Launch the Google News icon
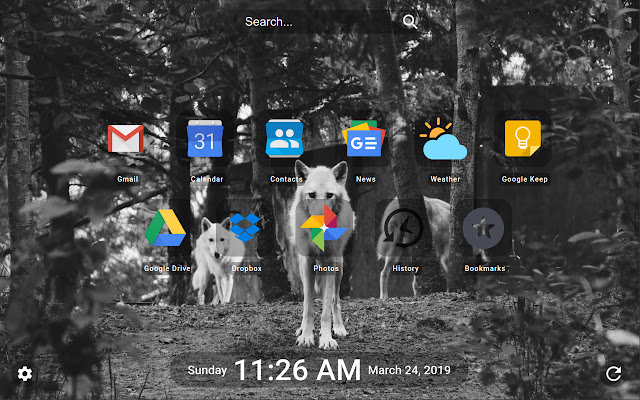640x400 pixels. click(364, 138)
